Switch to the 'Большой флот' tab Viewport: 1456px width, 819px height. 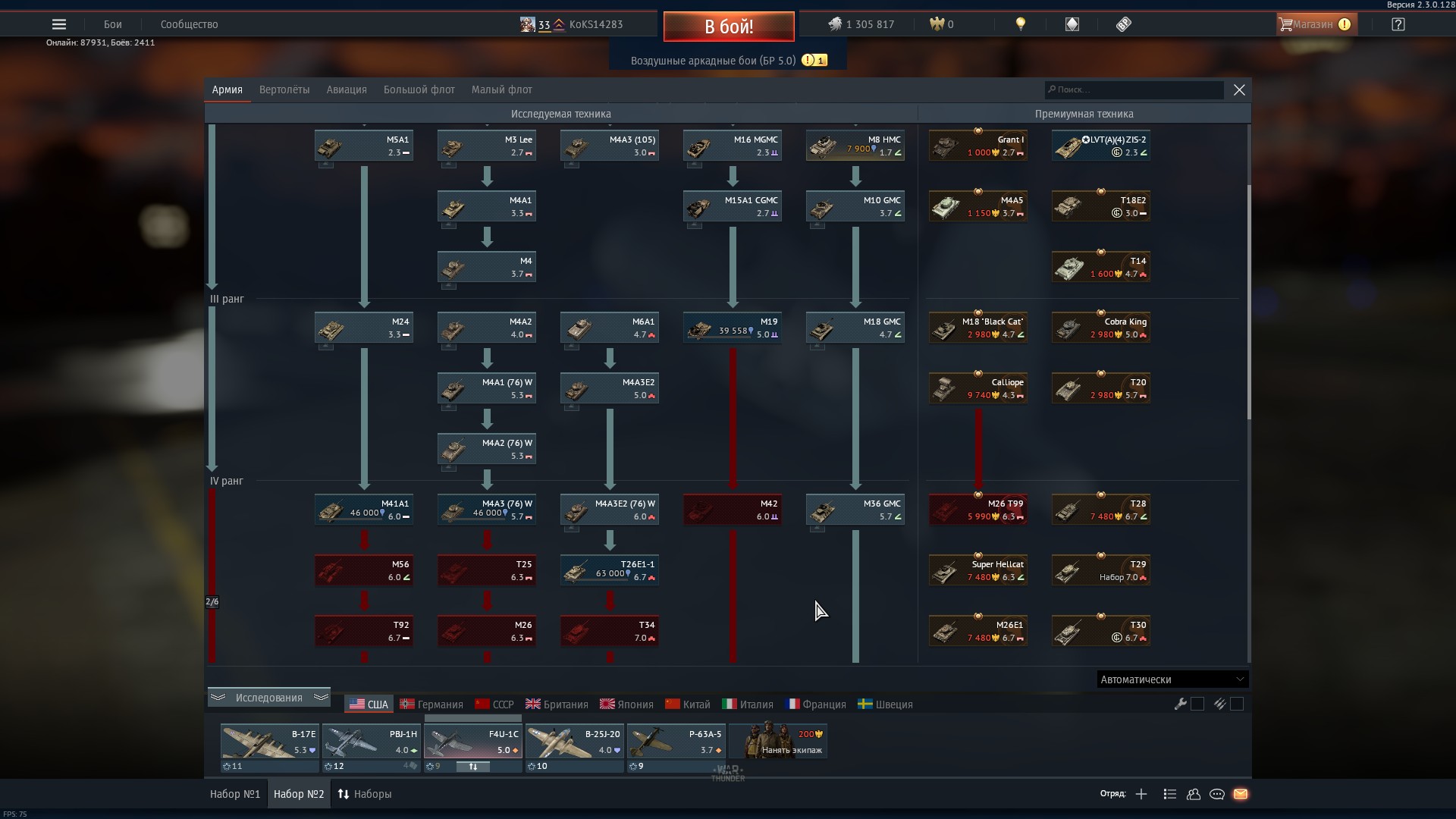(419, 89)
